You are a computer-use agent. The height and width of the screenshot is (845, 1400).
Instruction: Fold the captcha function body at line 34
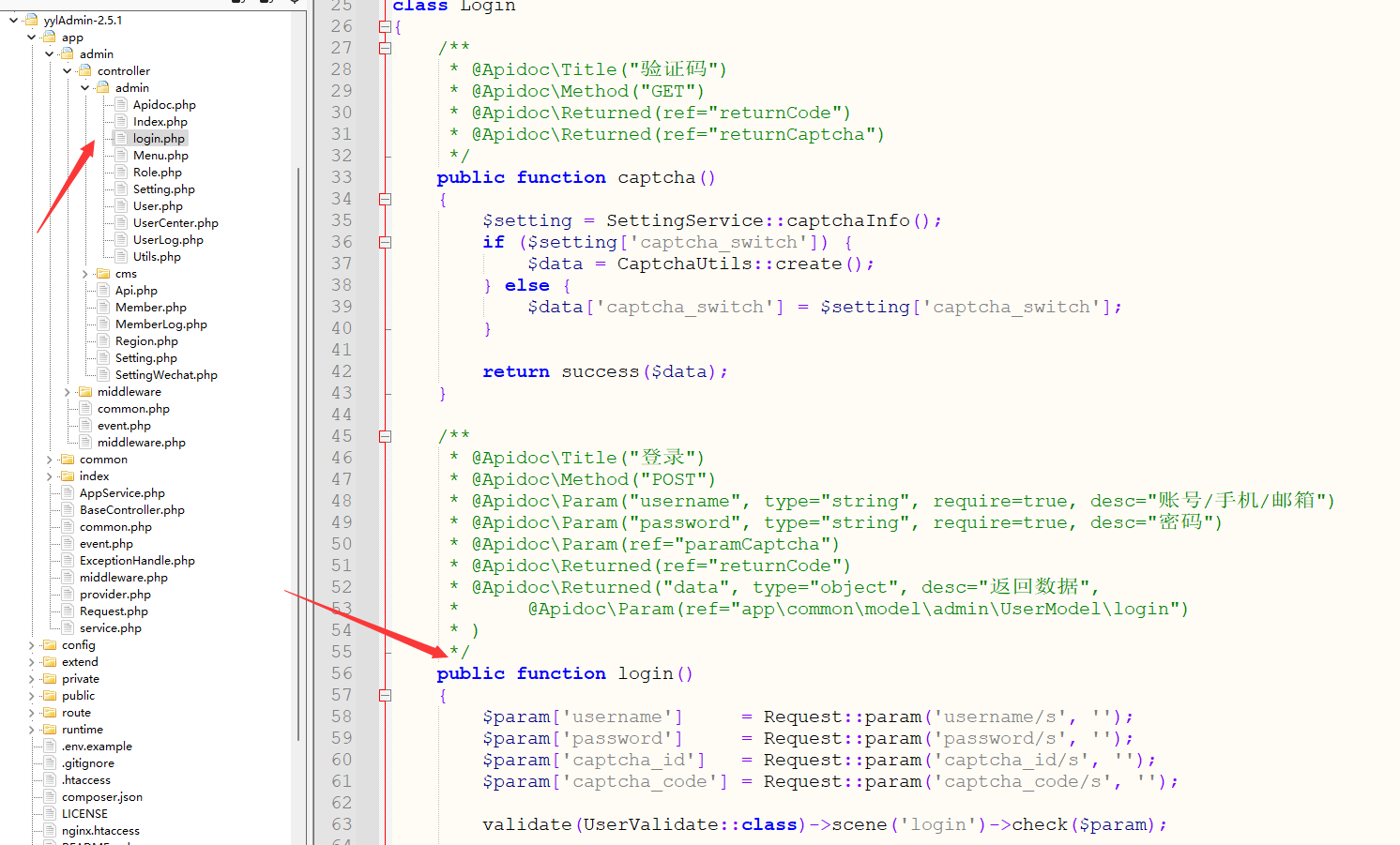(x=385, y=199)
